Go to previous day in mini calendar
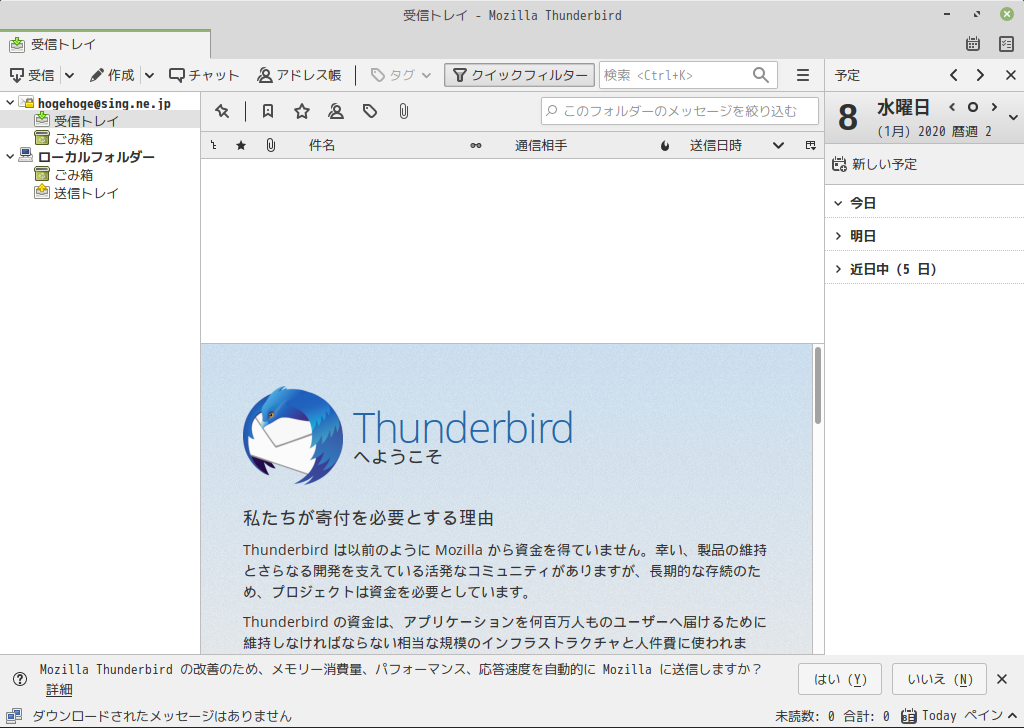This screenshot has height=728, width=1024. (x=952, y=107)
